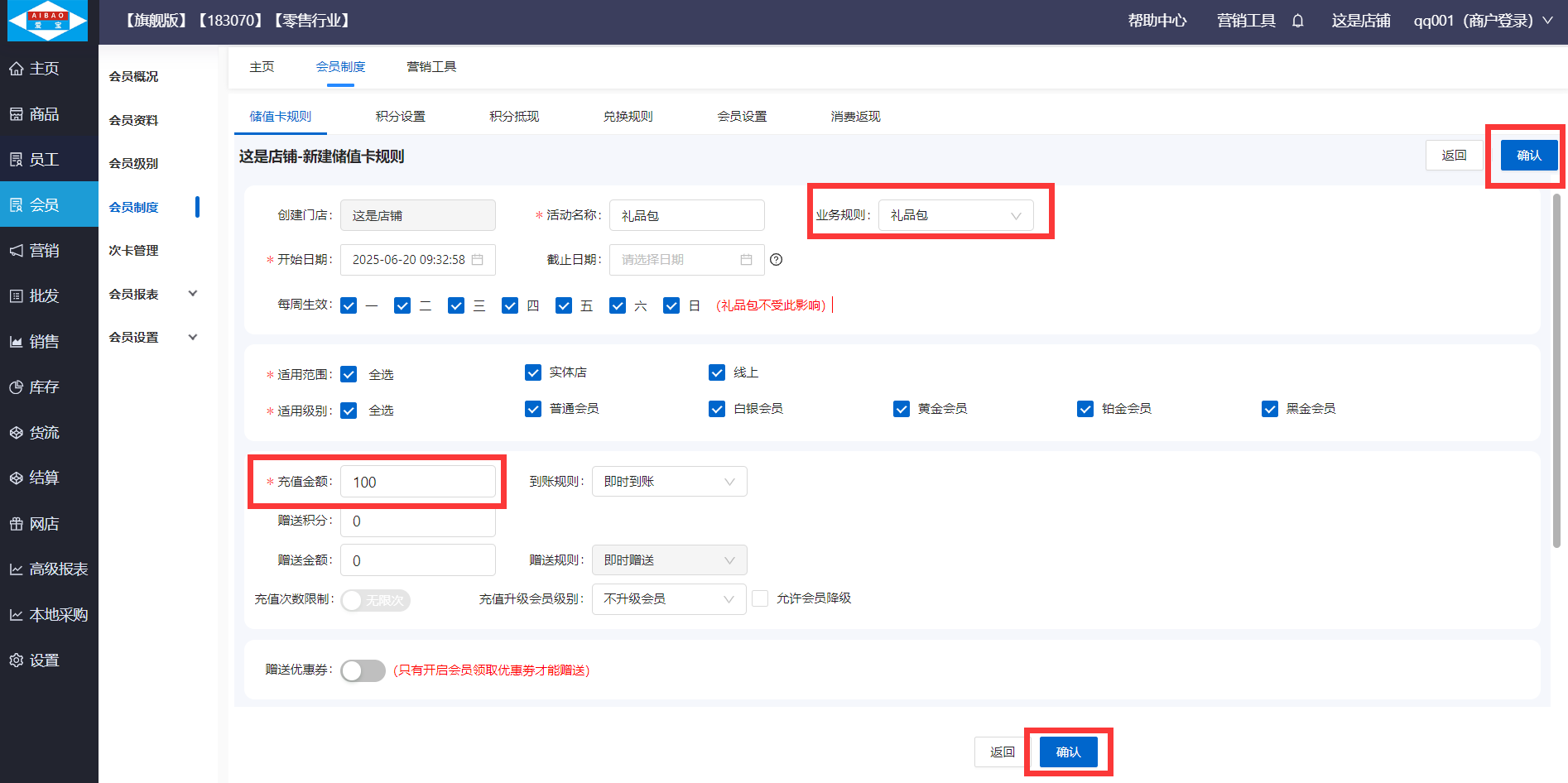1568x783 pixels.
Task: Click the 充值金额 input field
Action: tap(418, 482)
